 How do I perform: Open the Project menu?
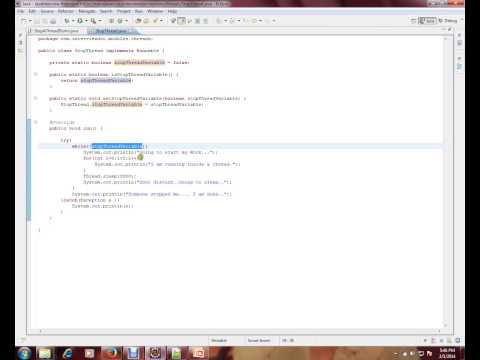124,11
